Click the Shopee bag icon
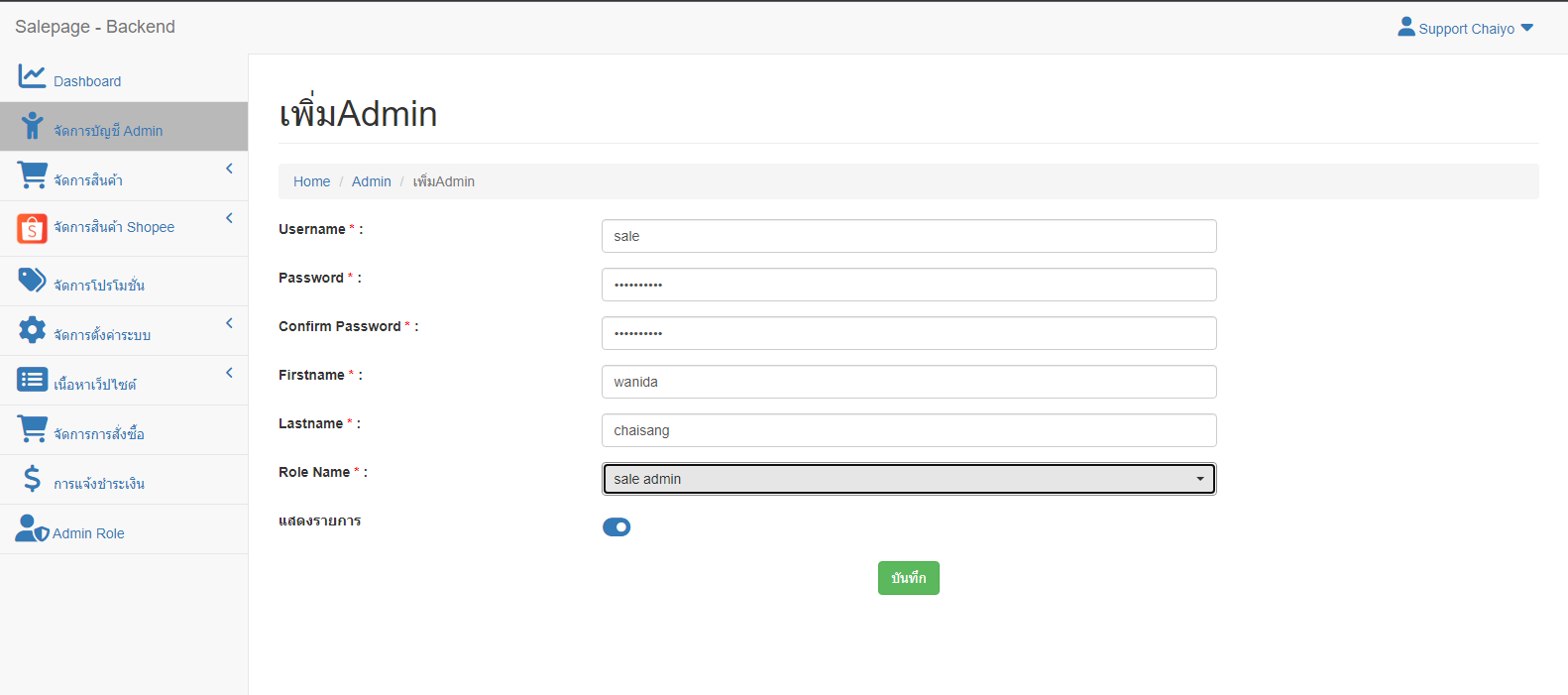The height and width of the screenshot is (695, 1568). tap(32, 229)
